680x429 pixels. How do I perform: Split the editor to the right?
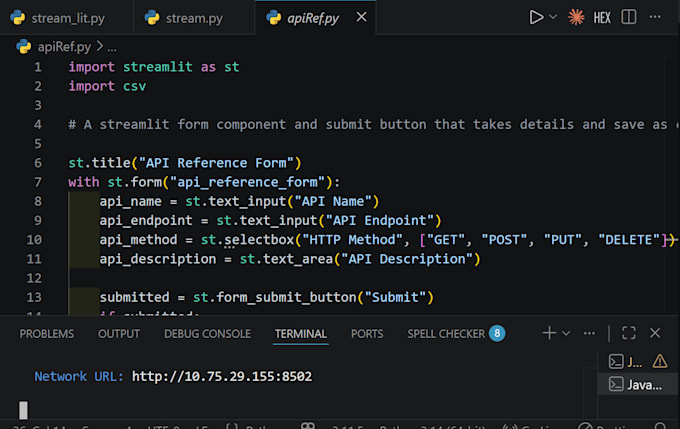point(628,17)
